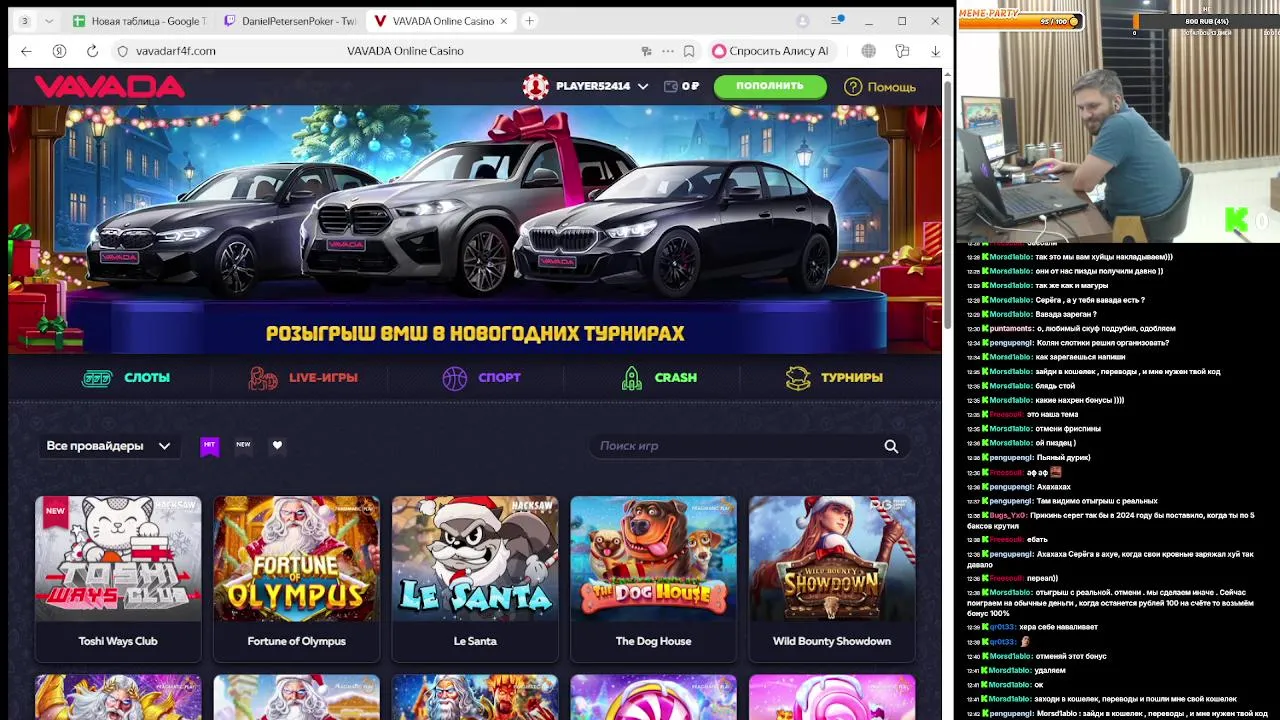Image resolution: width=1280 pixels, height=720 pixels.
Task: Click the game search magnifier icon
Action: pos(891,446)
